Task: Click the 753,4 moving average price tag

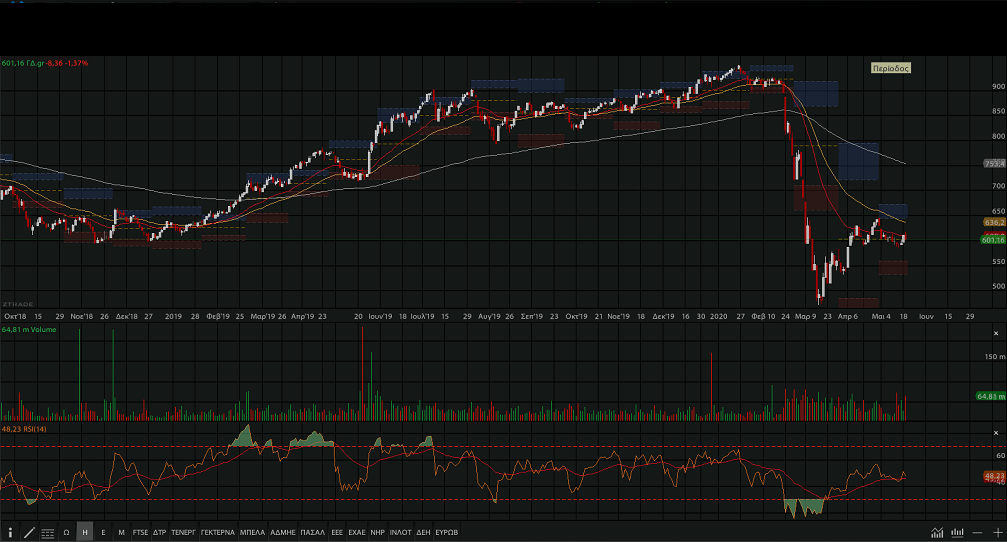Action: pos(993,163)
